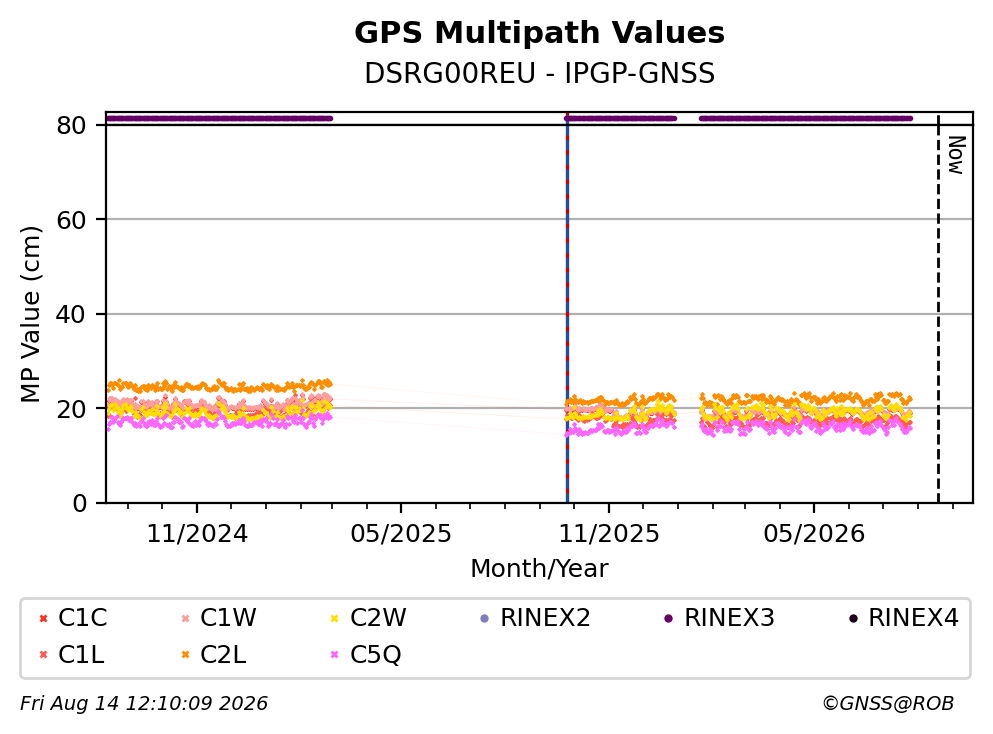Click the C1W legend entry
The height and width of the screenshot is (734, 993).
click(x=218, y=617)
